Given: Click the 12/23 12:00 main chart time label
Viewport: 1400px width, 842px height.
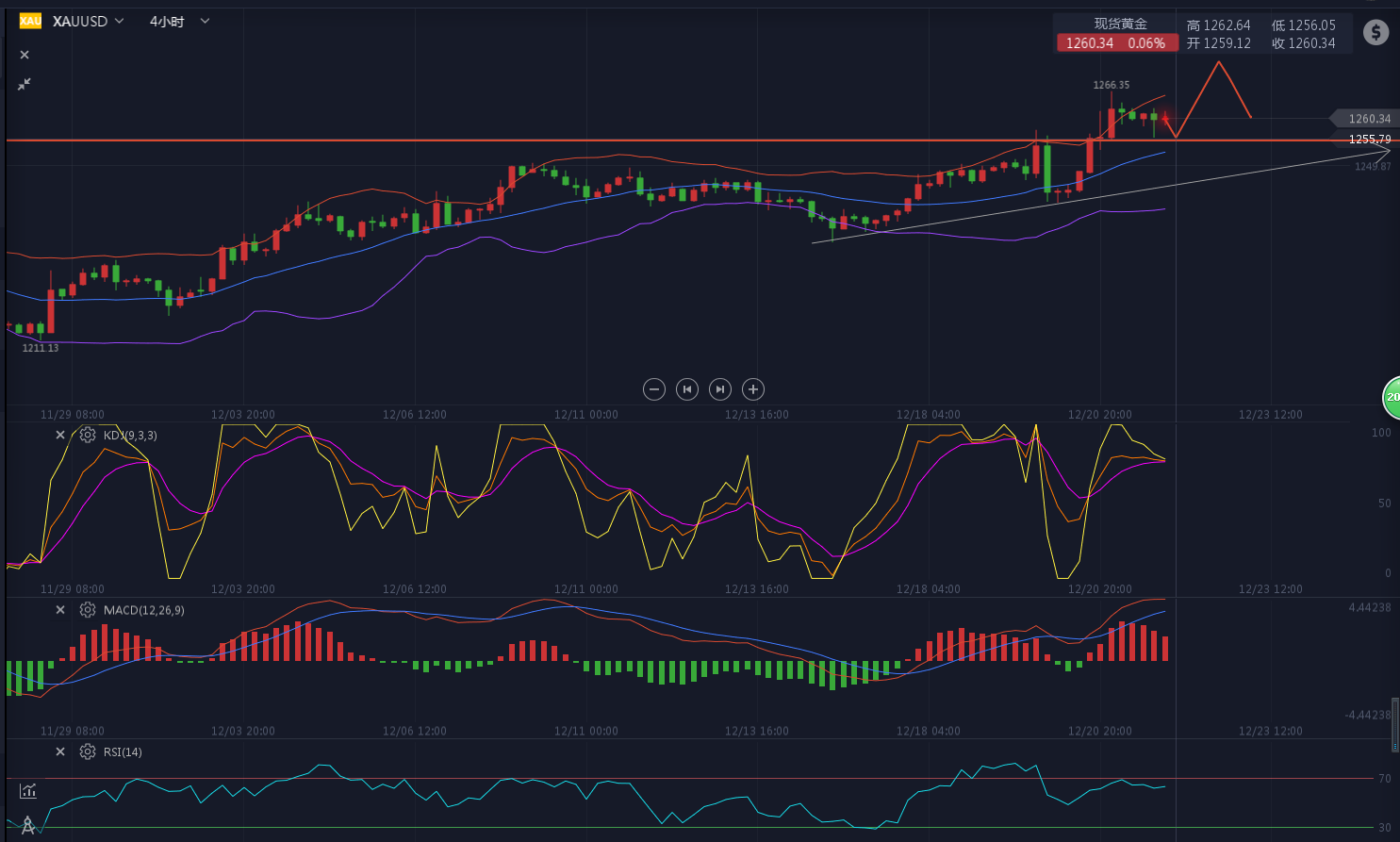Looking at the screenshot, I should (1271, 415).
